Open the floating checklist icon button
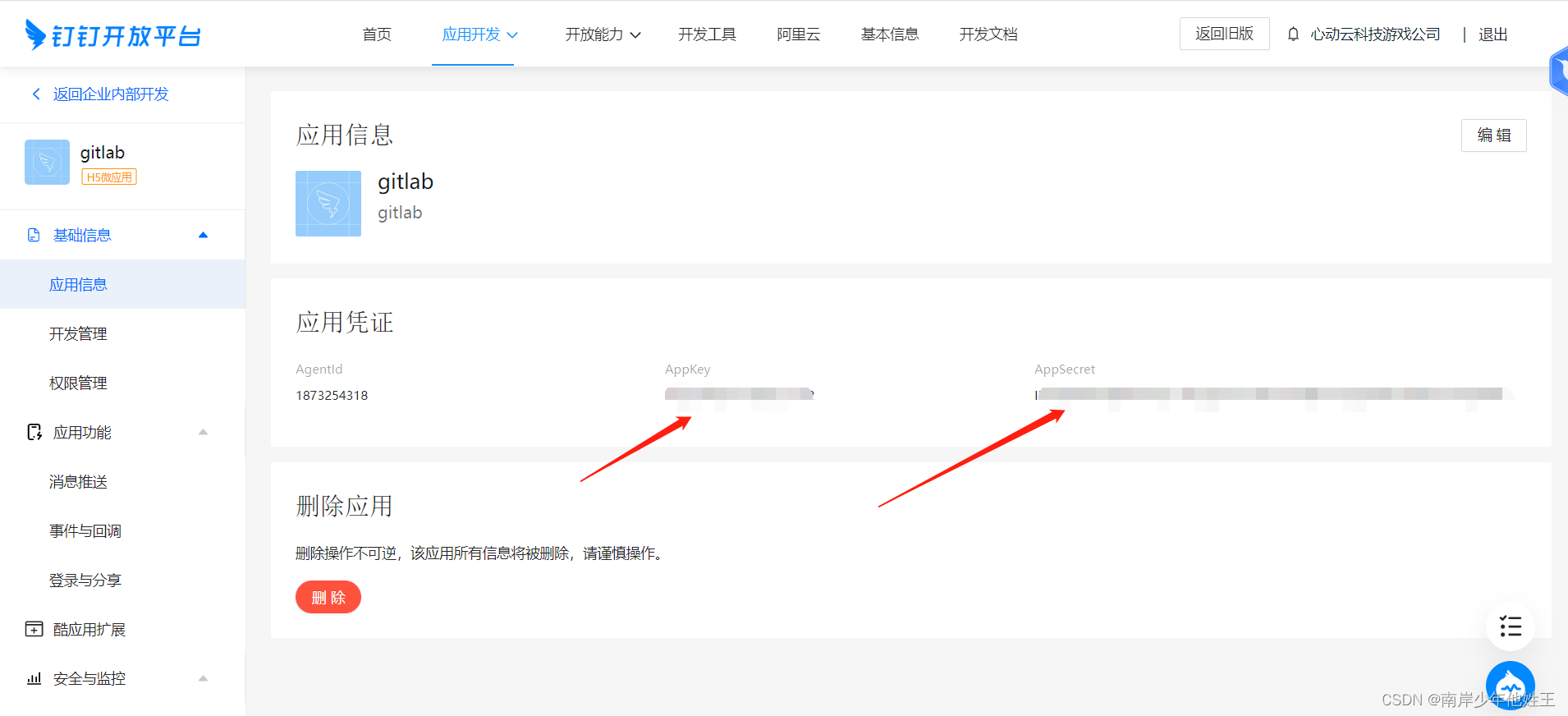 coord(1511,626)
